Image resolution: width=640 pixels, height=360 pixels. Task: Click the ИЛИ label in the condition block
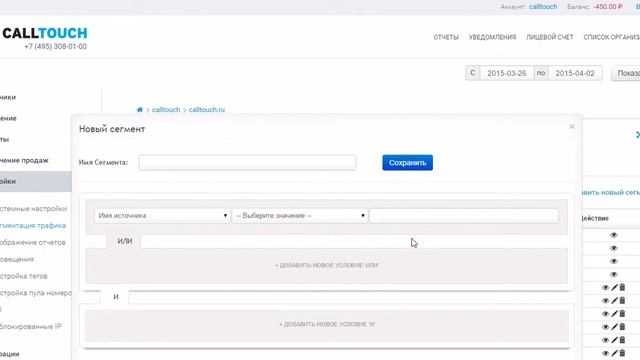(x=124, y=241)
